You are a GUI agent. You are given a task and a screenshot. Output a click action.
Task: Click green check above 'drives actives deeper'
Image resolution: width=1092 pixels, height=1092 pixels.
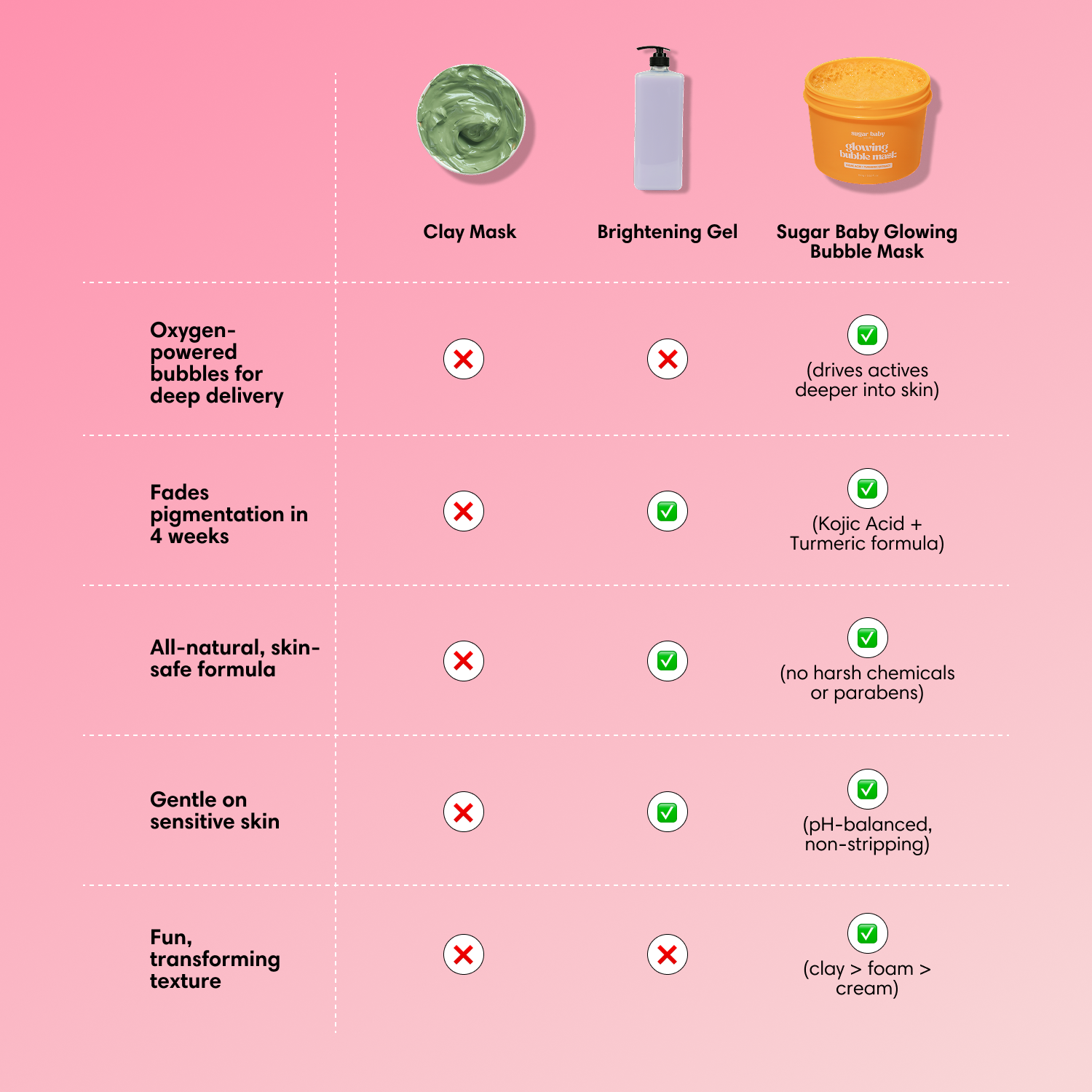pyautogui.click(x=867, y=335)
